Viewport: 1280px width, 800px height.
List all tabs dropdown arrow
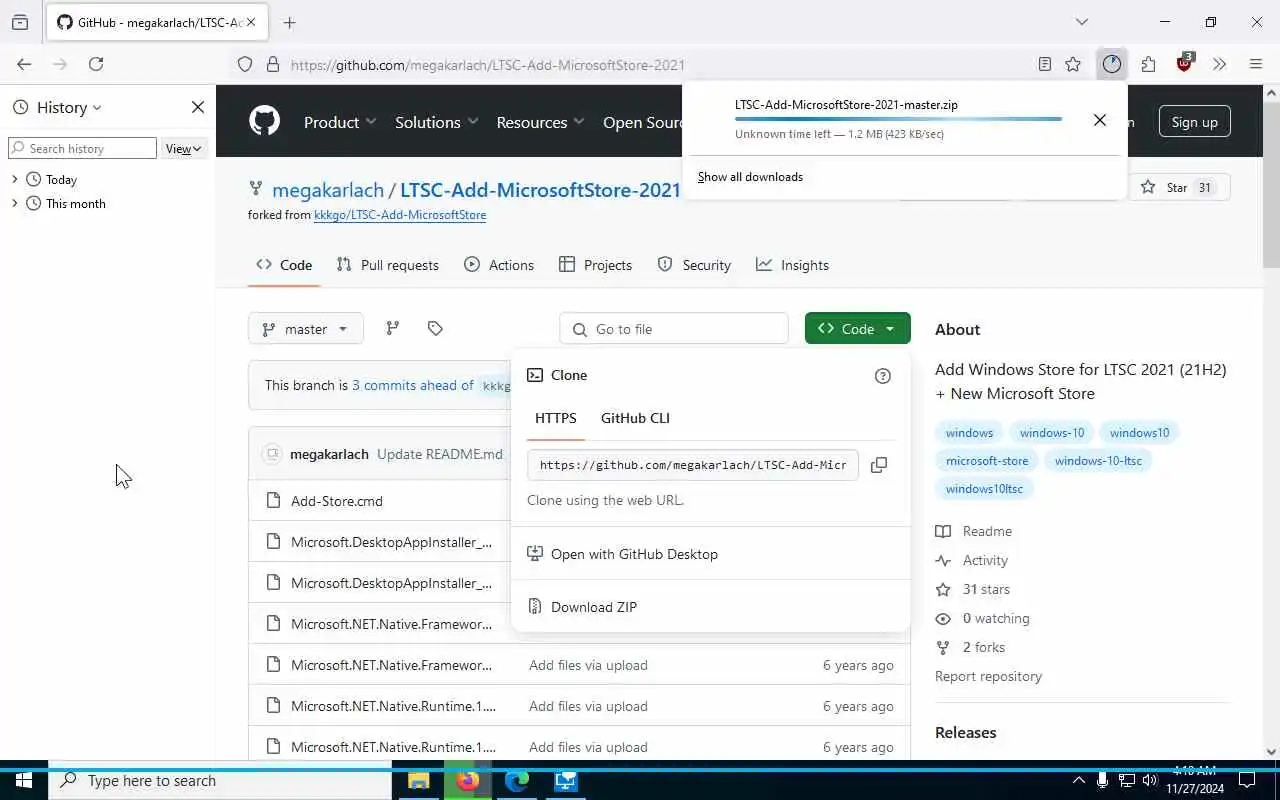(x=1081, y=22)
